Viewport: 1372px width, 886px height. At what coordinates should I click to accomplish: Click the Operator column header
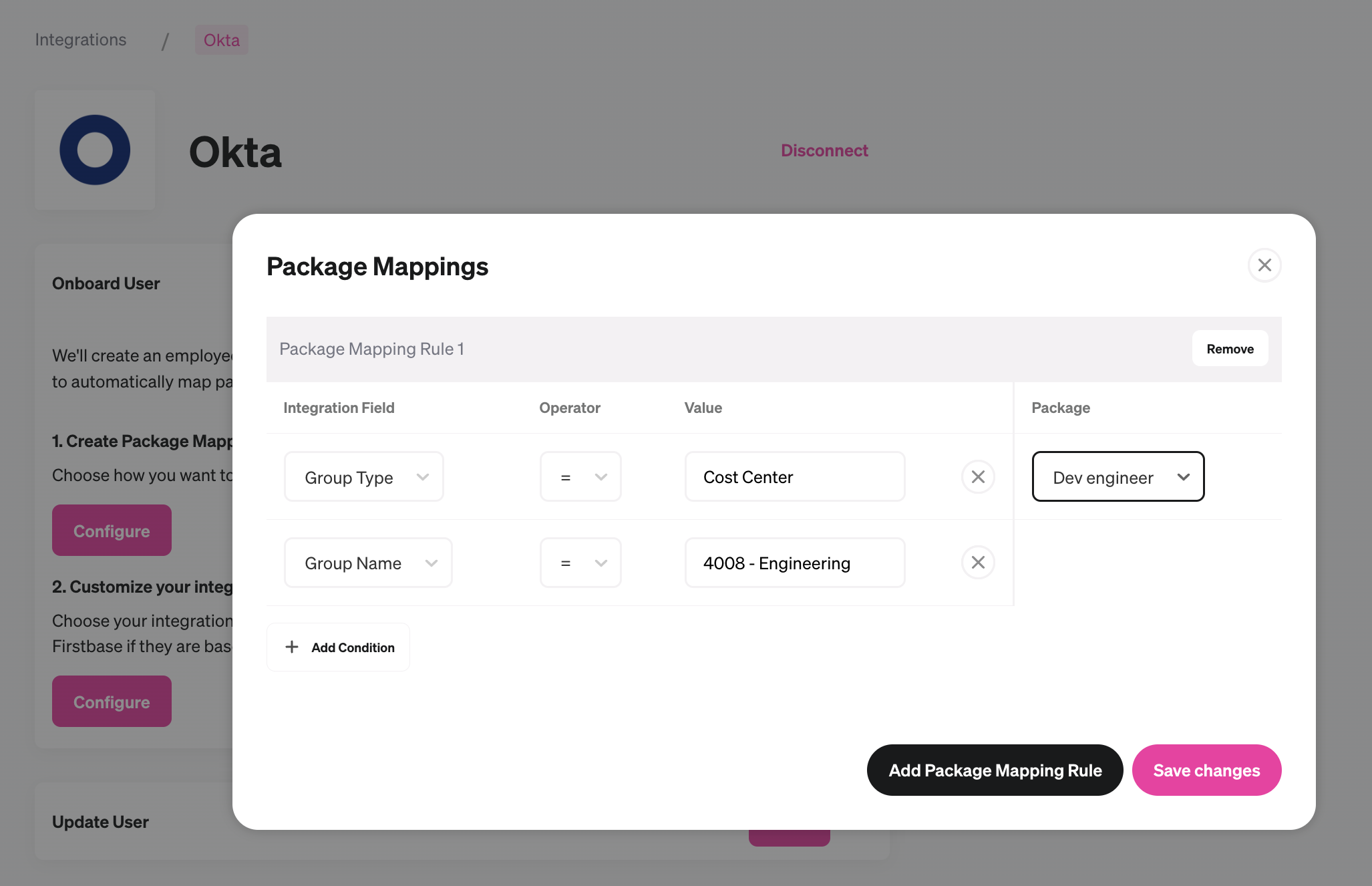point(570,408)
